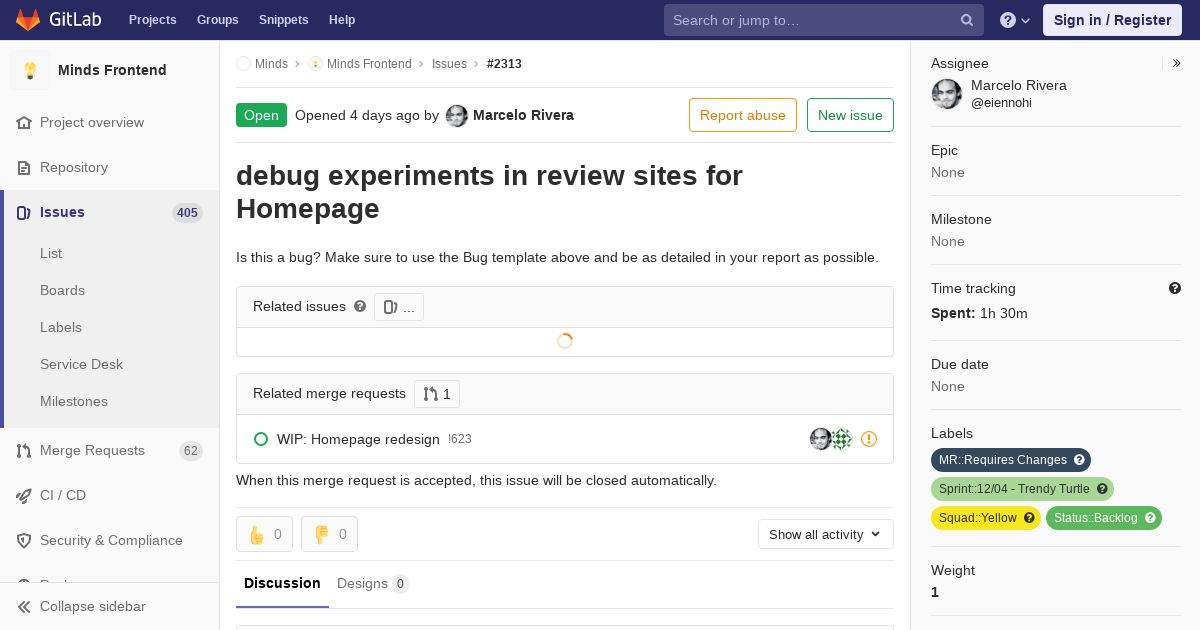Click the Issues sidebar icon
The height and width of the screenshot is (630, 1200).
(24, 212)
